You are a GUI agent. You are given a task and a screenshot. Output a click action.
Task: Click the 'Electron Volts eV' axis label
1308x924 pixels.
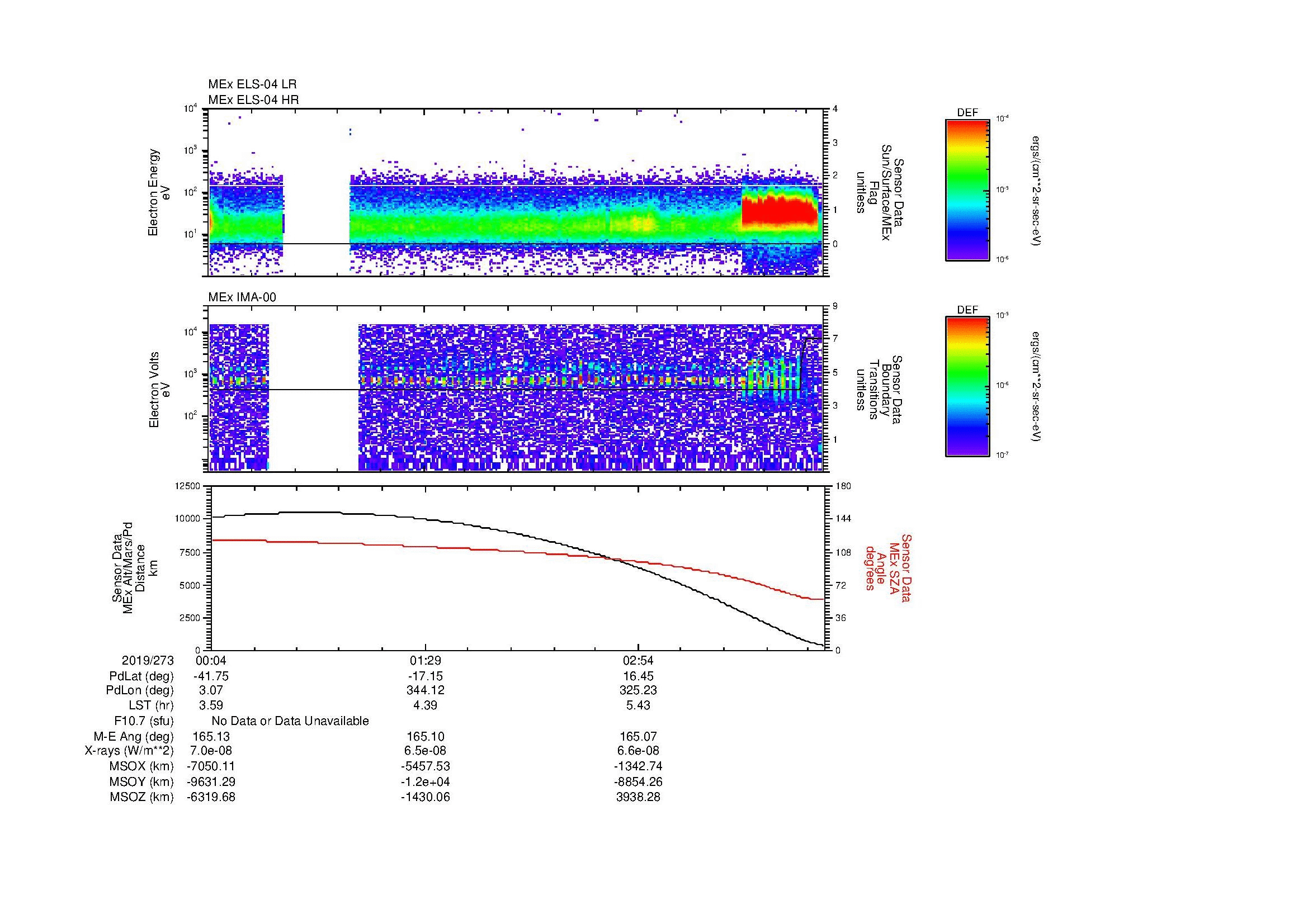(159, 390)
